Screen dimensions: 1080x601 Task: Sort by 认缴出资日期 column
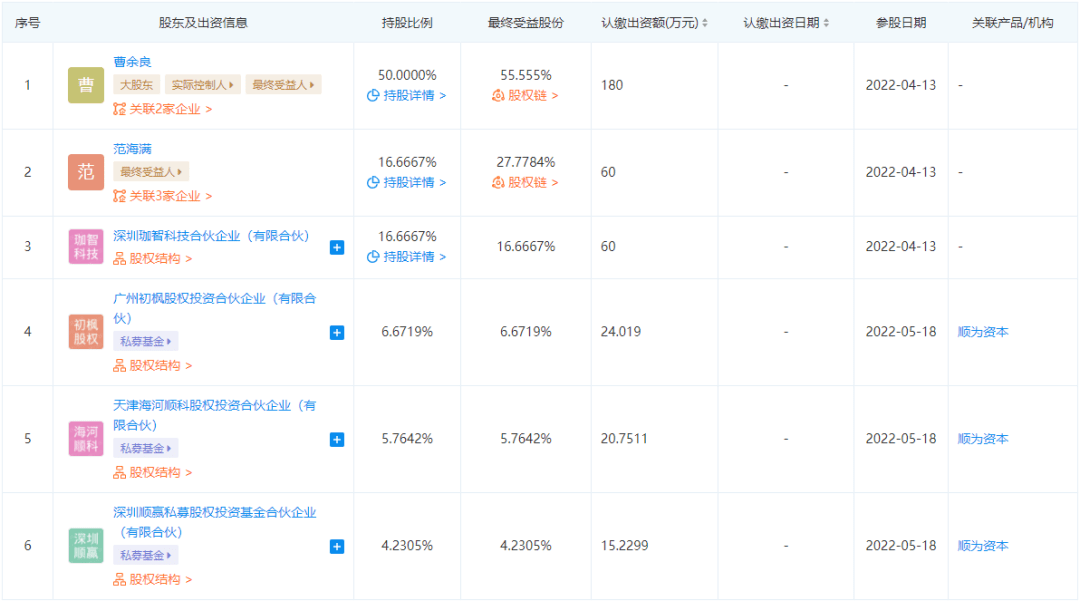(785, 23)
